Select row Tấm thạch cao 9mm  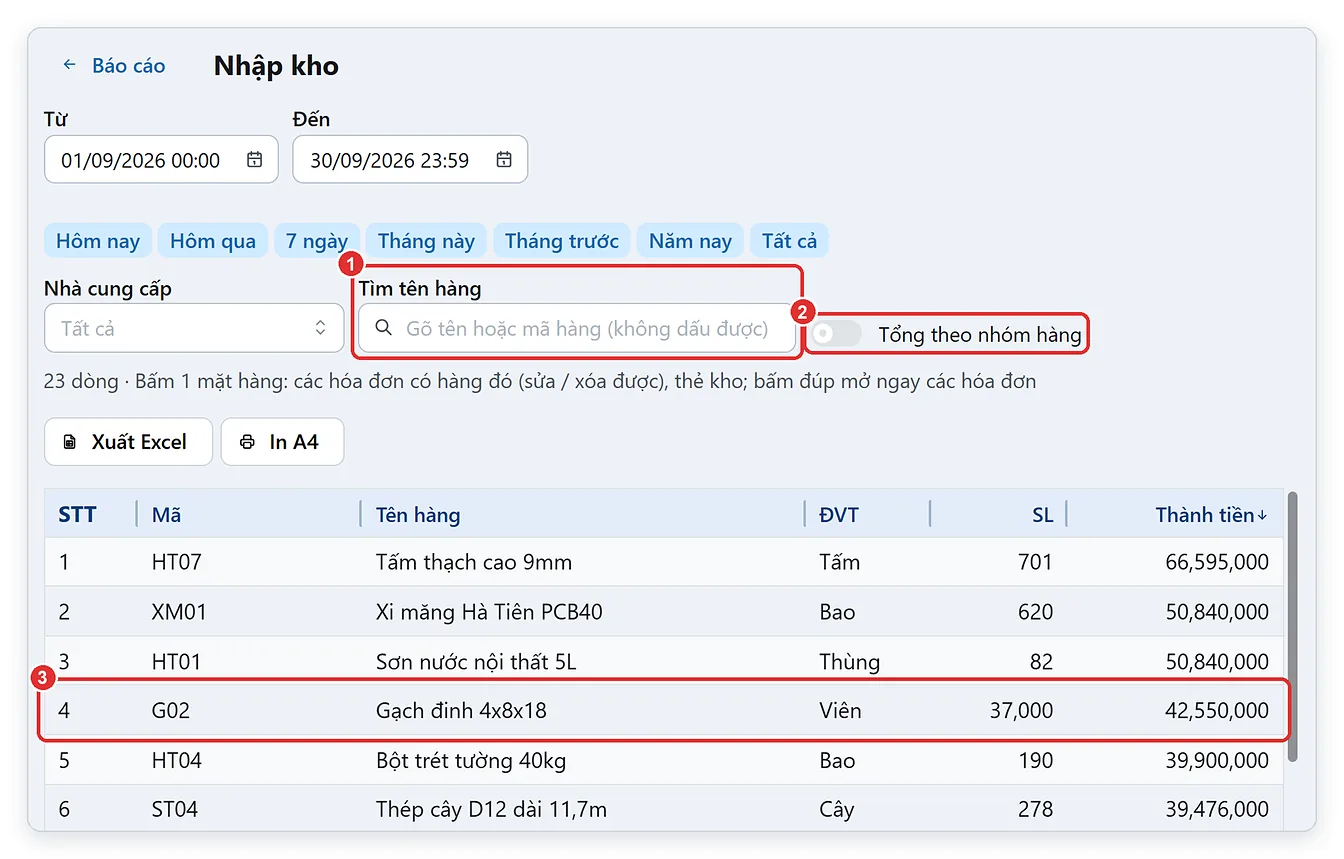coord(664,562)
